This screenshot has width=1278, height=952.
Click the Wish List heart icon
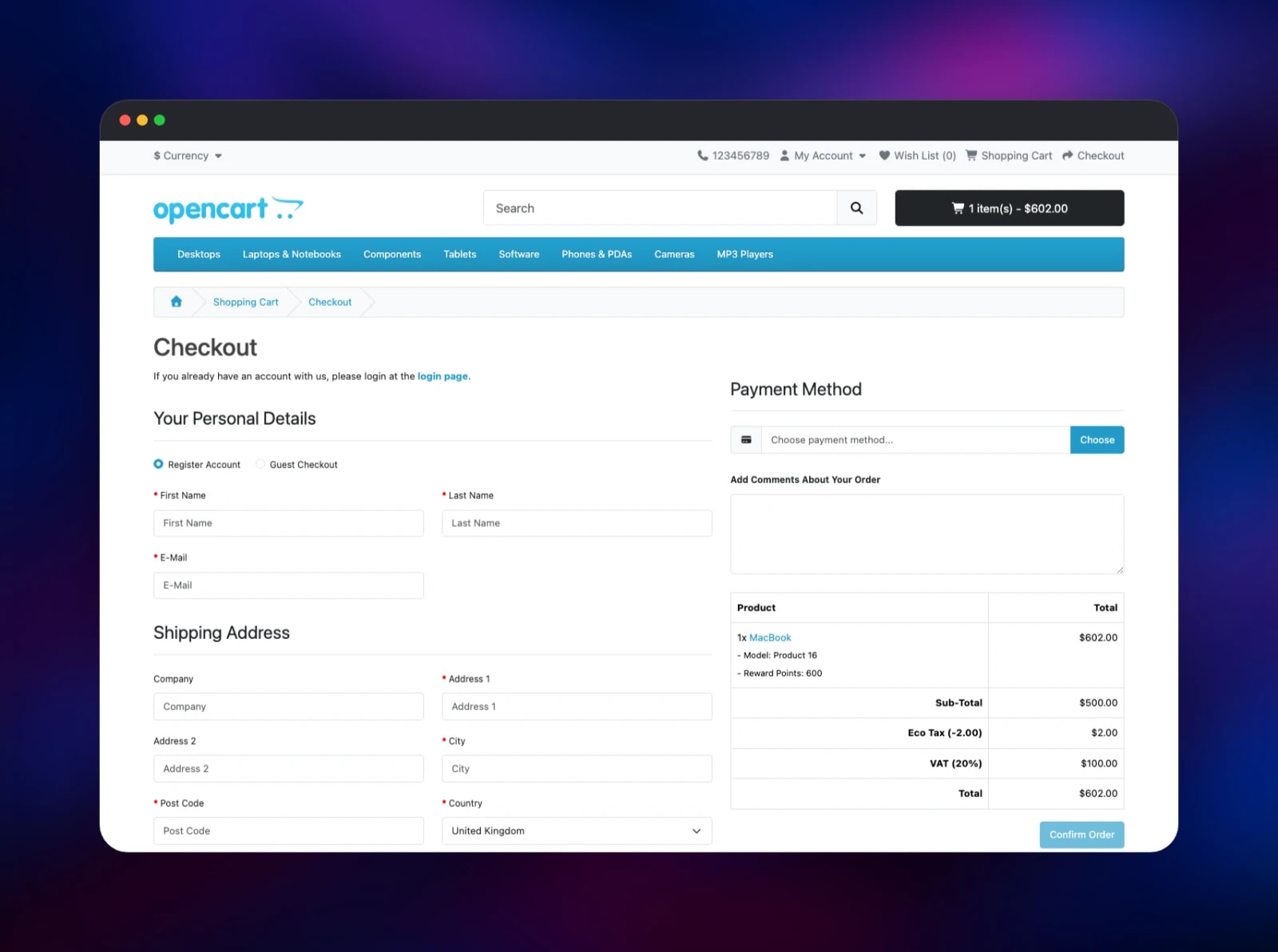coord(884,156)
